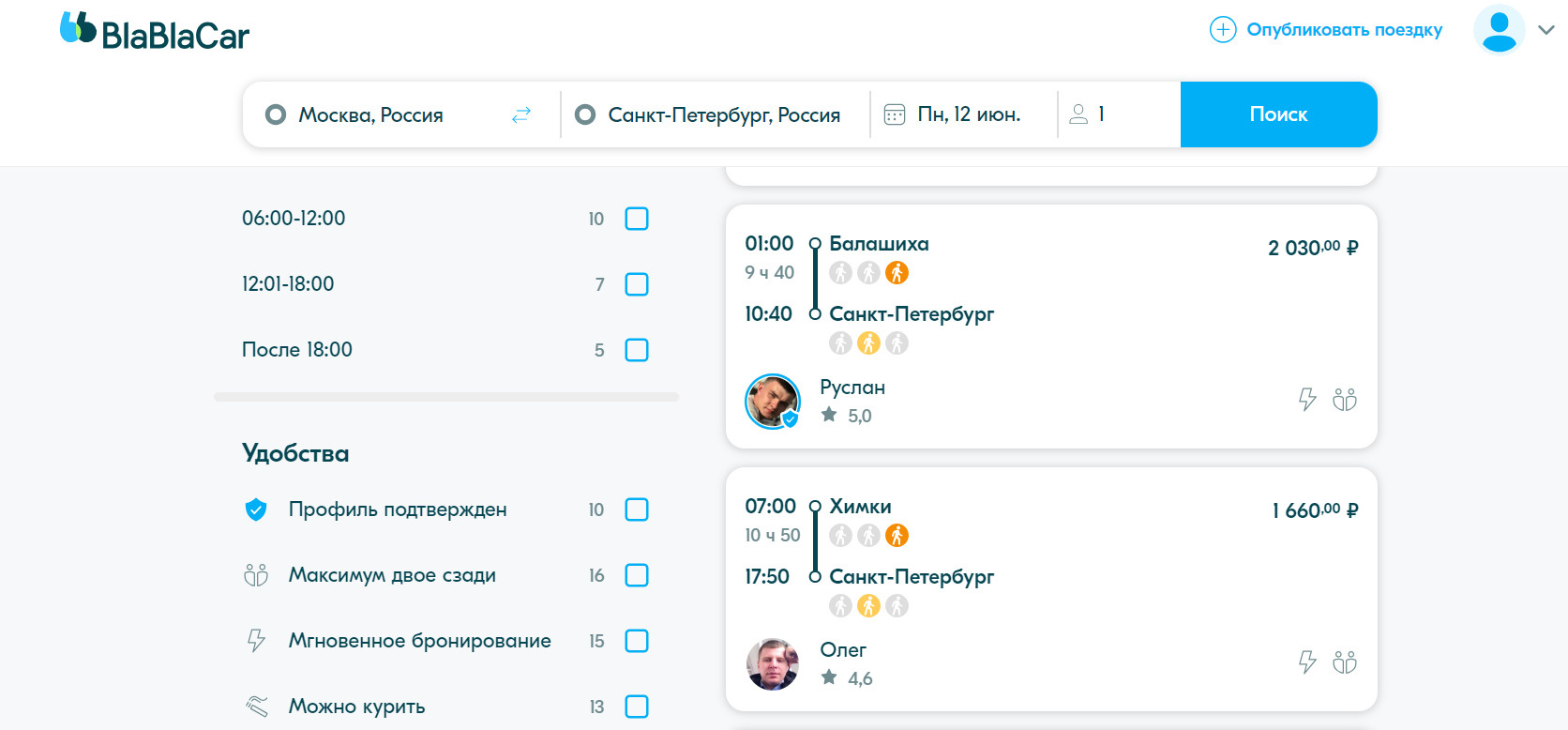Screen dimensions: 1568x730
Task: Click two-in-back icon on Руслан's ride
Action: tap(1345, 400)
